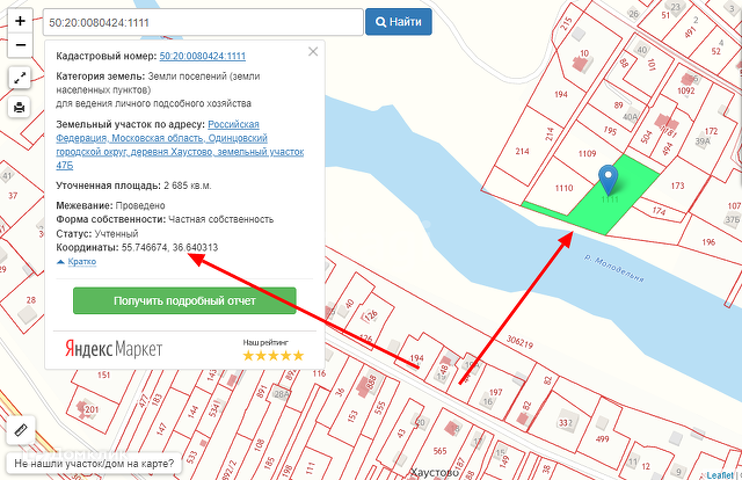This screenshot has width=742, height=480.
Task: Select parcel 1110 on the map
Action: (x=564, y=188)
